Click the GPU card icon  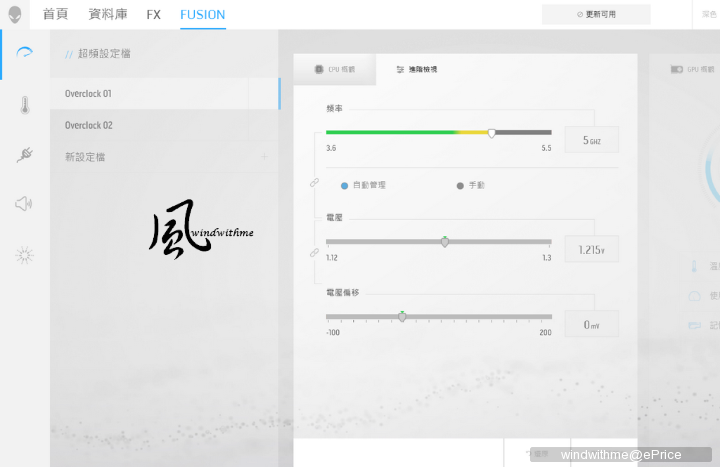[x=676, y=69]
